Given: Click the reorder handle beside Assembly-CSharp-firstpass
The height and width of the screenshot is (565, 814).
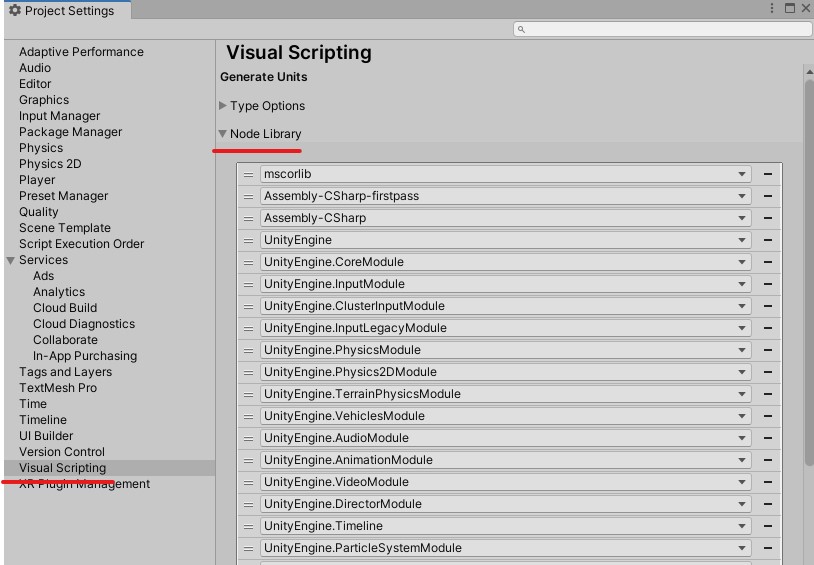Looking at the screenshot, I should point(249,196).
